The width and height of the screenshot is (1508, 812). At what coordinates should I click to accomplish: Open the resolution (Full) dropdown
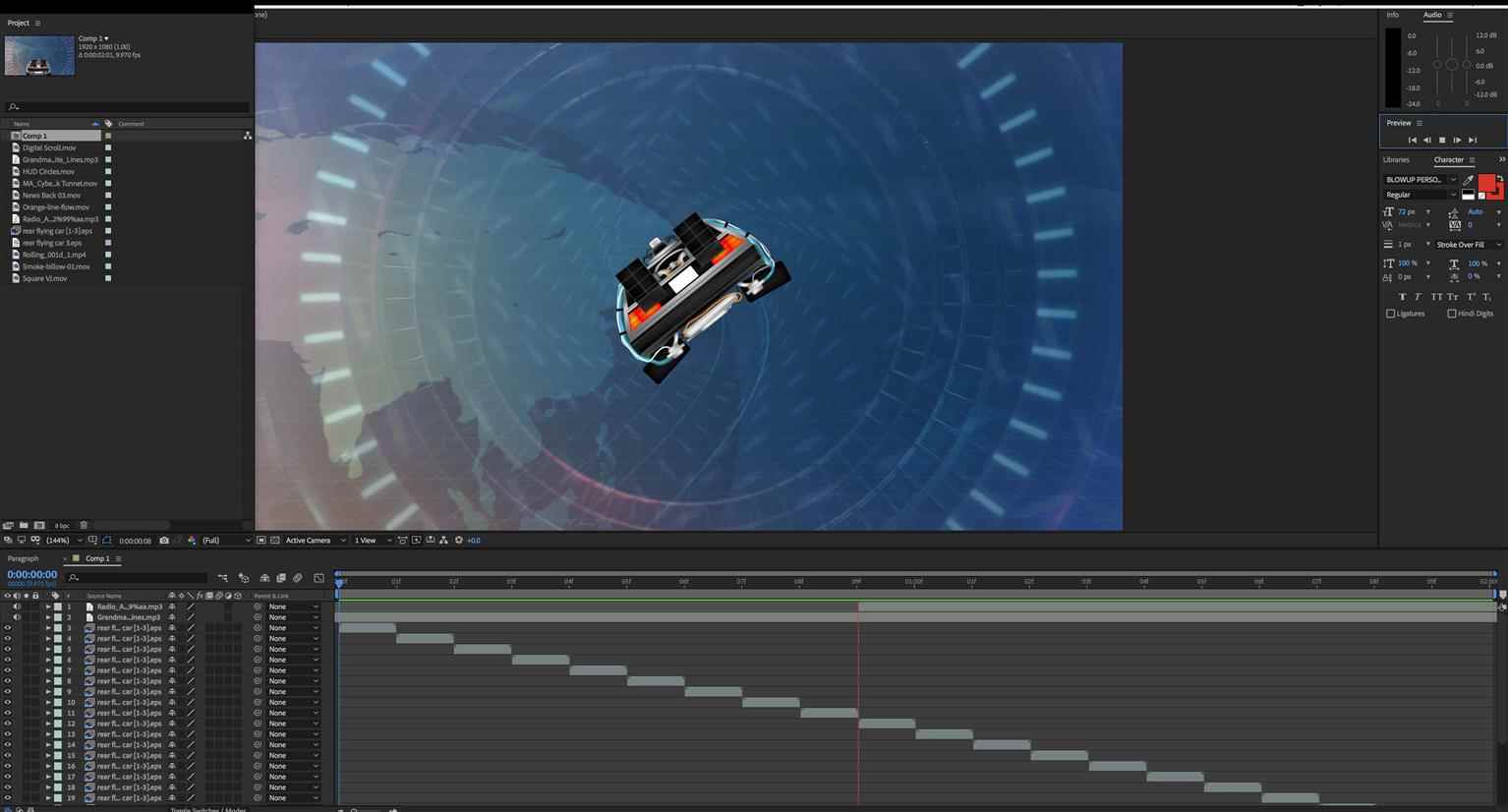(226, 540)
